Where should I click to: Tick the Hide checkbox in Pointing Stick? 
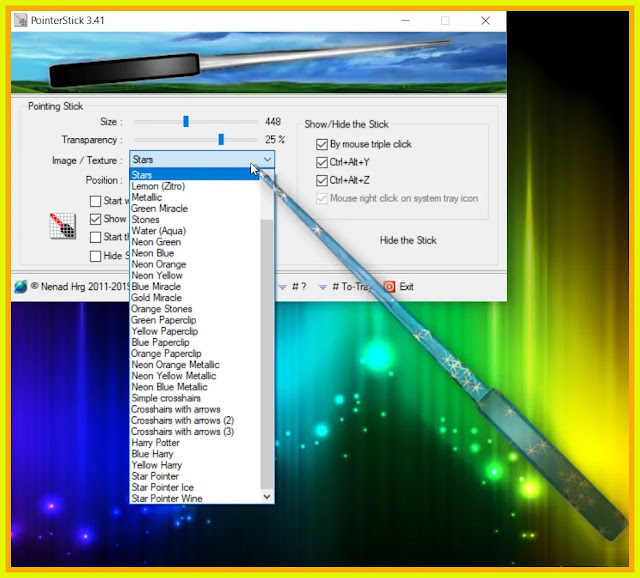click(95, 256)
